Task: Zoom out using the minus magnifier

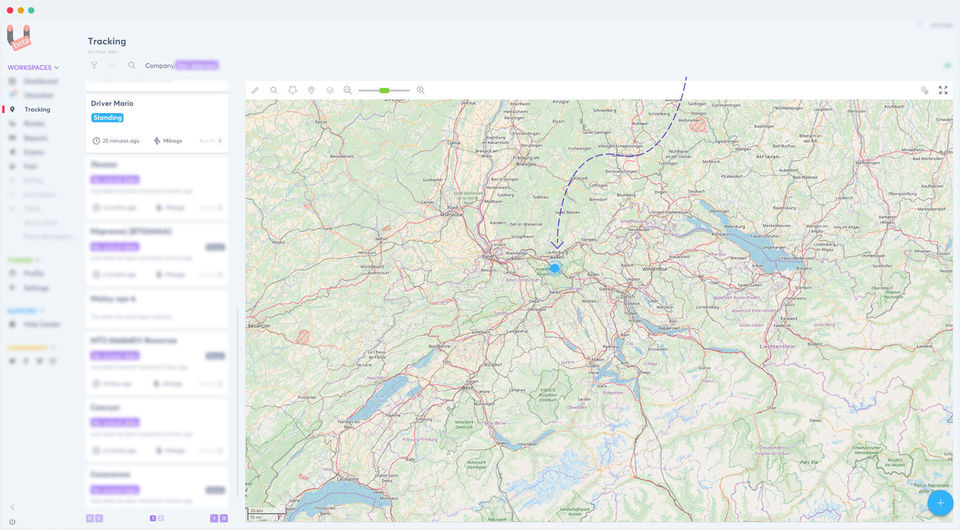Action: 348,90
